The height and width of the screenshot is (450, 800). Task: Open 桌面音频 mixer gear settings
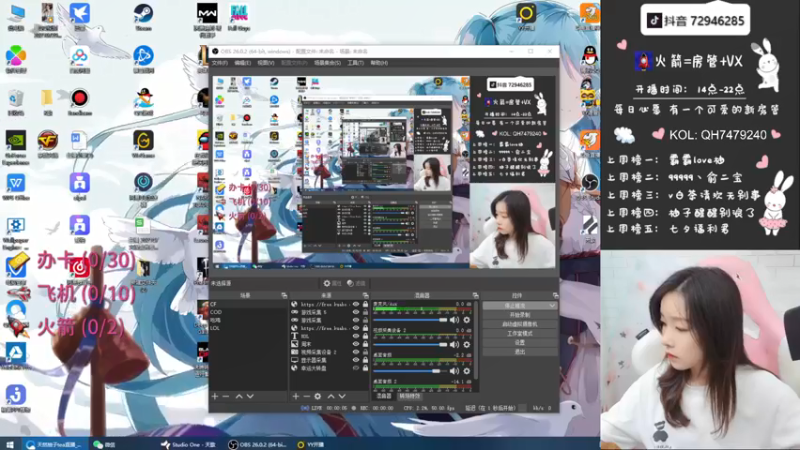coord(466,371)
